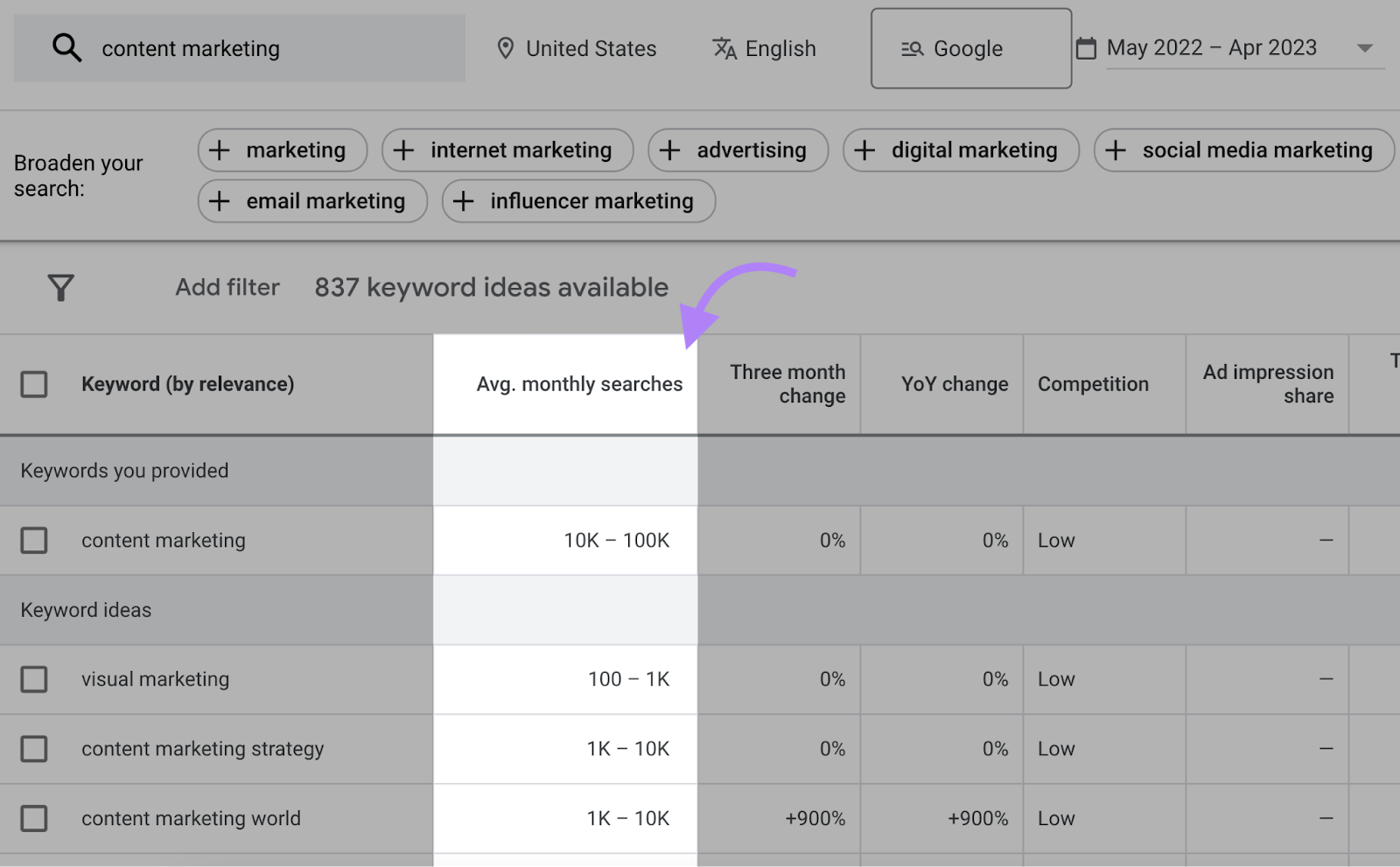The image size is (1400, 867).
Task: Click plus icon on digital marketing chip
Action: (x=864, y=150)
